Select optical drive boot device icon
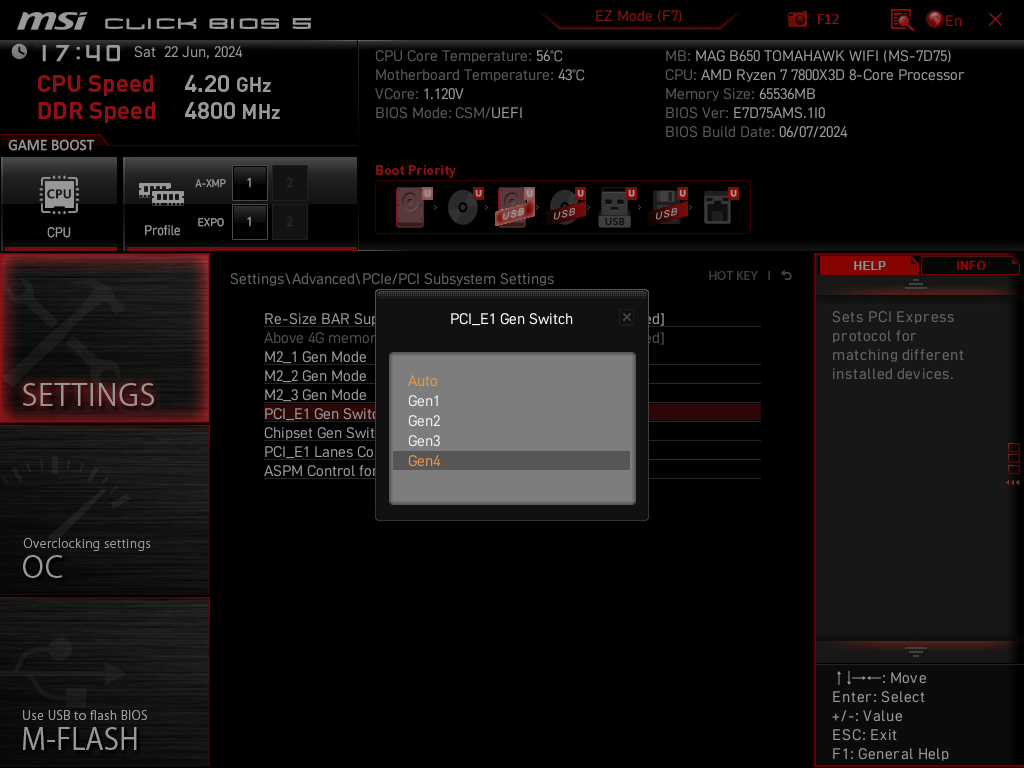This screenshot has width=1024, height=768. point(464,206)
